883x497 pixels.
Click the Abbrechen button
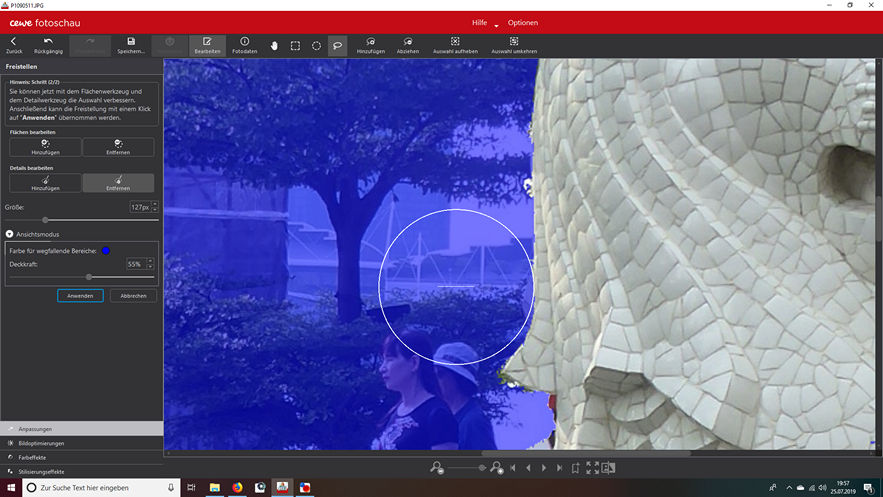(x=133, y=296)
